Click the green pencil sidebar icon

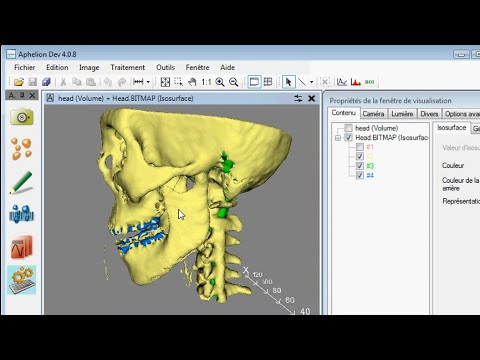click(22, 182)
